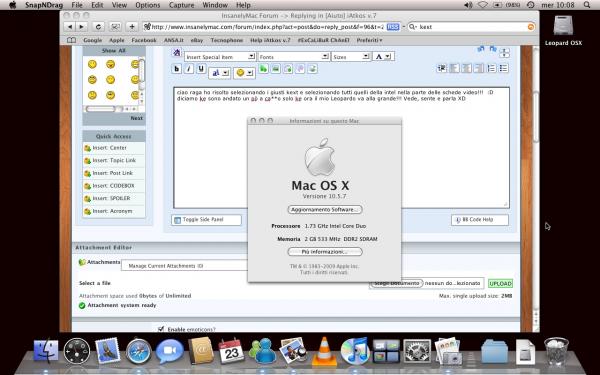Click the Safari forward arrow button
This screenshot has height=375, width=600.
click(x=82, y=27)
